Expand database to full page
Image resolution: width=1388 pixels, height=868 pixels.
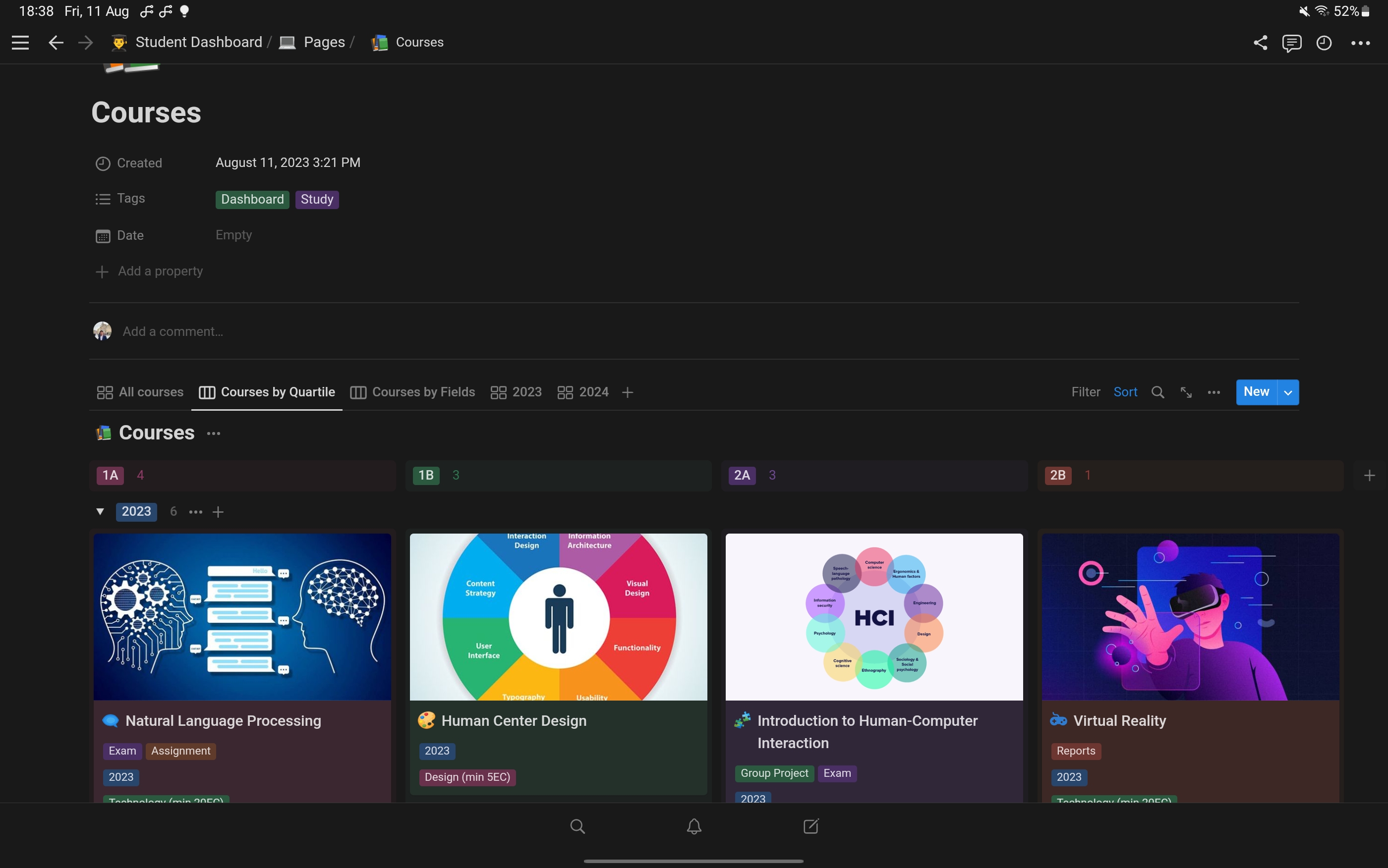[x=1186, y=392]
